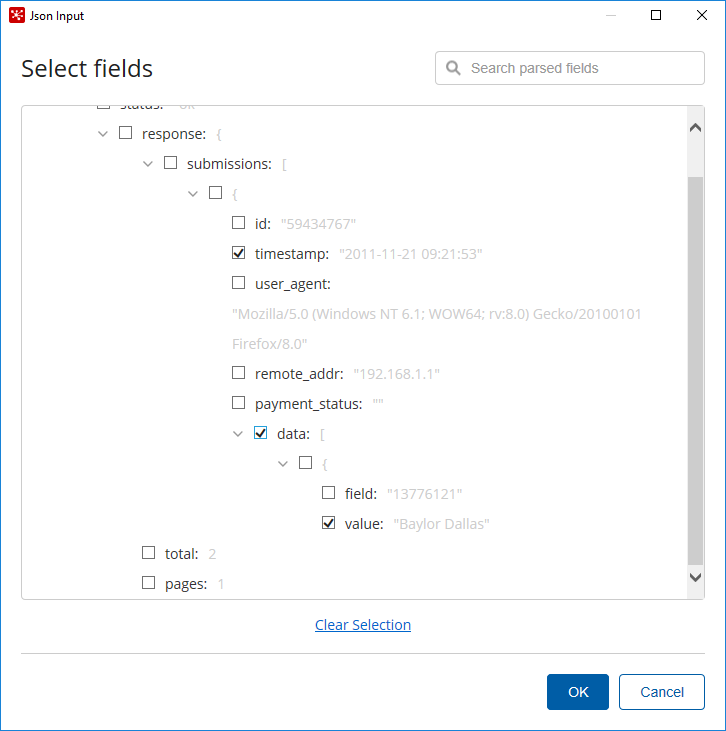Check the payment_status checkbox
The height and width of the screenshot is (731, 726).
[x=238, y=402]
